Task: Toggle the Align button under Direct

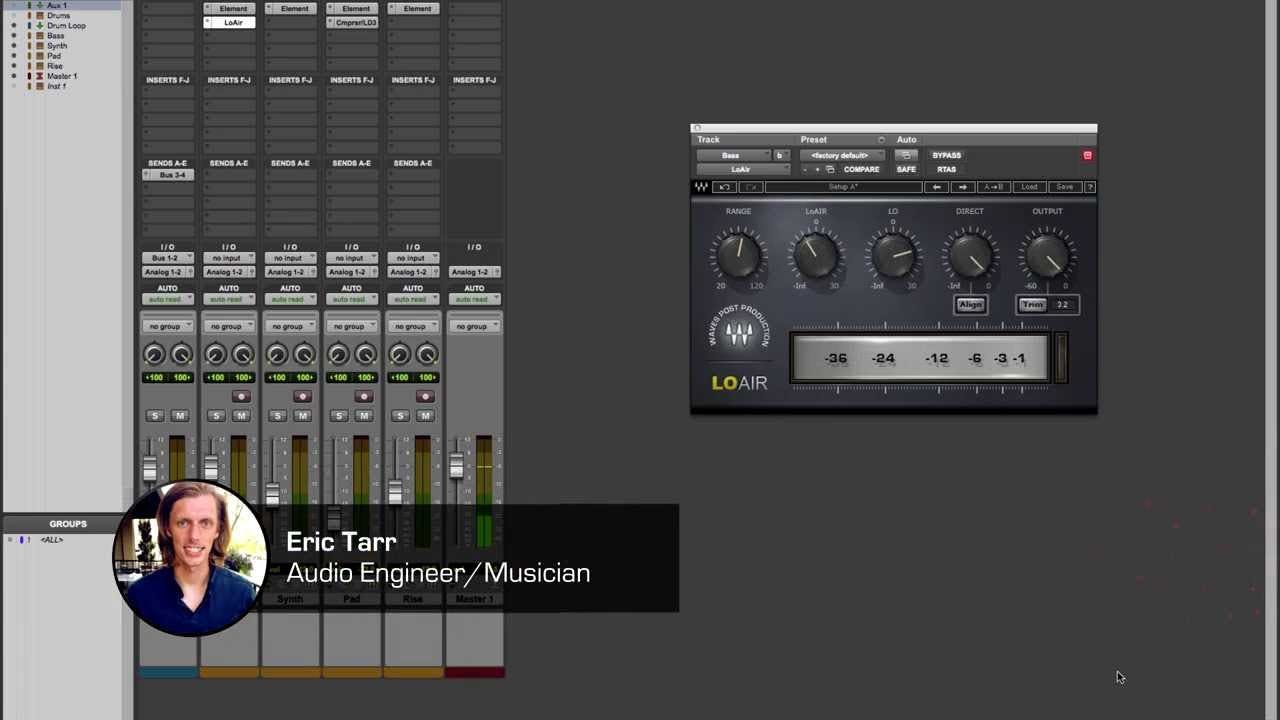Action: pos(970,305)
